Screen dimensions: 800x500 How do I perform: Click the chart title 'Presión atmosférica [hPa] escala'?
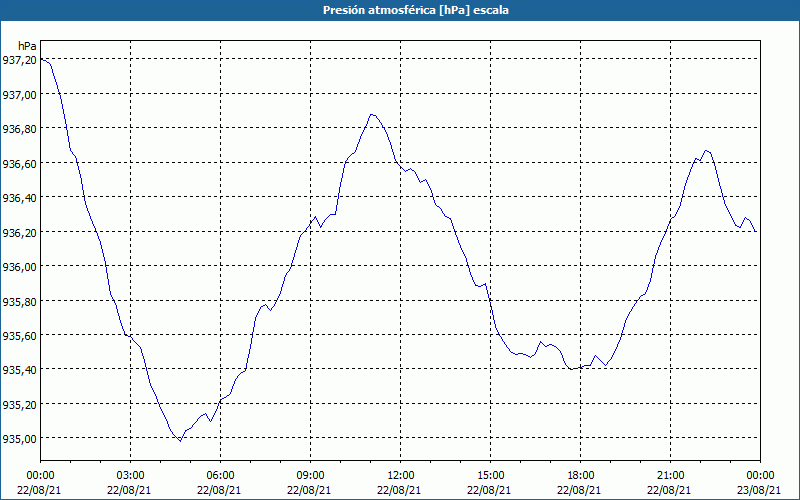[x=415, y=10]
